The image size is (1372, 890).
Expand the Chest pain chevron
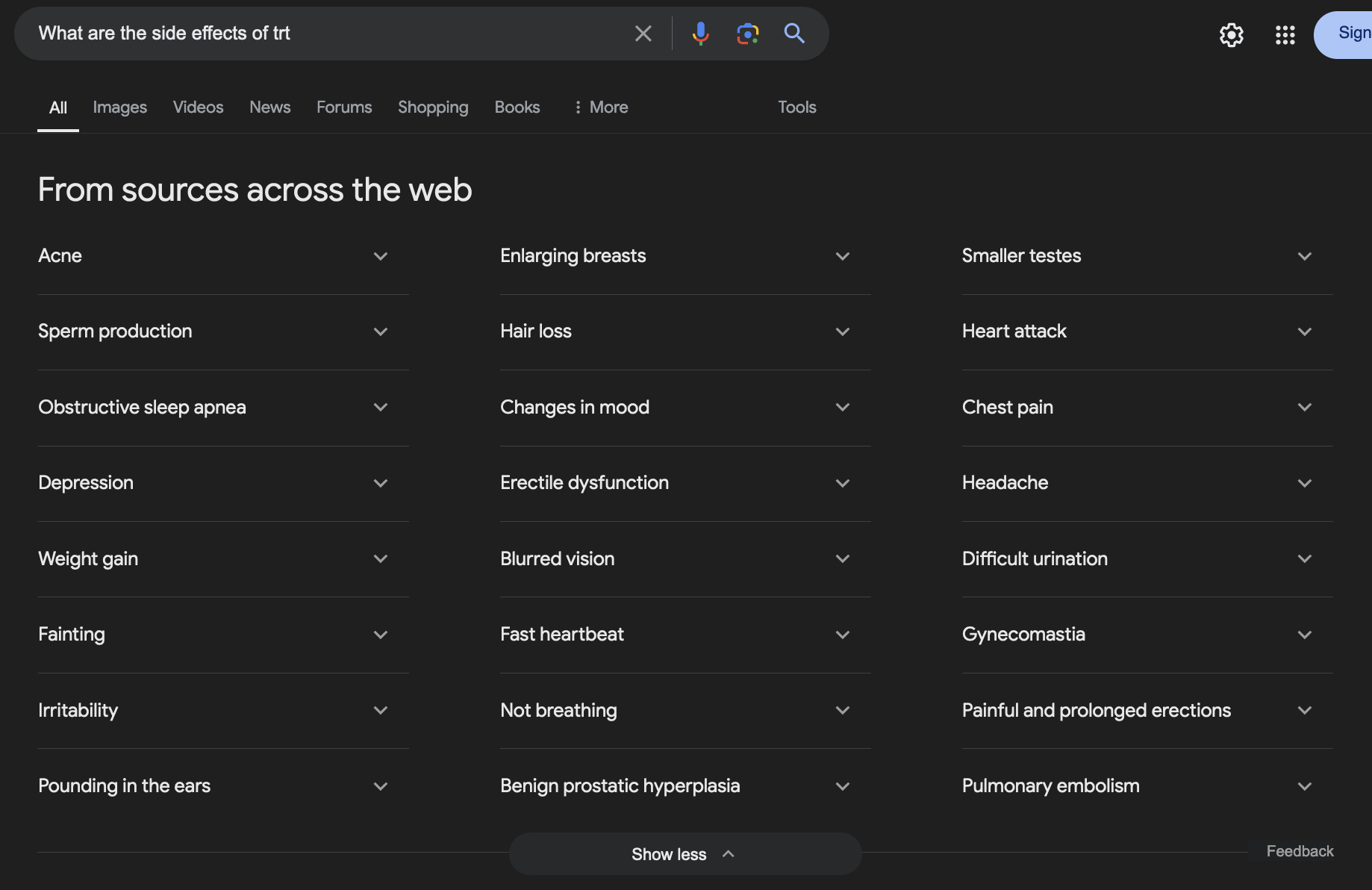(1305, 407)
